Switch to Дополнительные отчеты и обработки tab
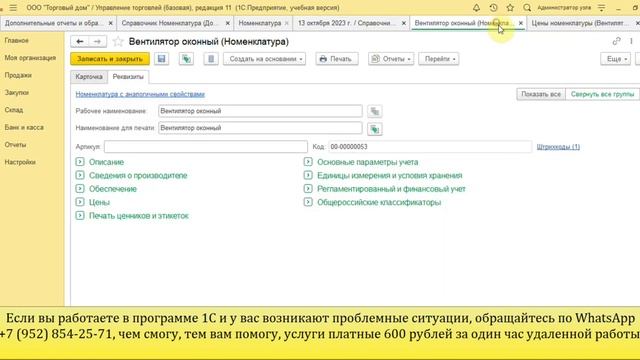The height and width of the screenshot is (360, 640). click(53, 23)
